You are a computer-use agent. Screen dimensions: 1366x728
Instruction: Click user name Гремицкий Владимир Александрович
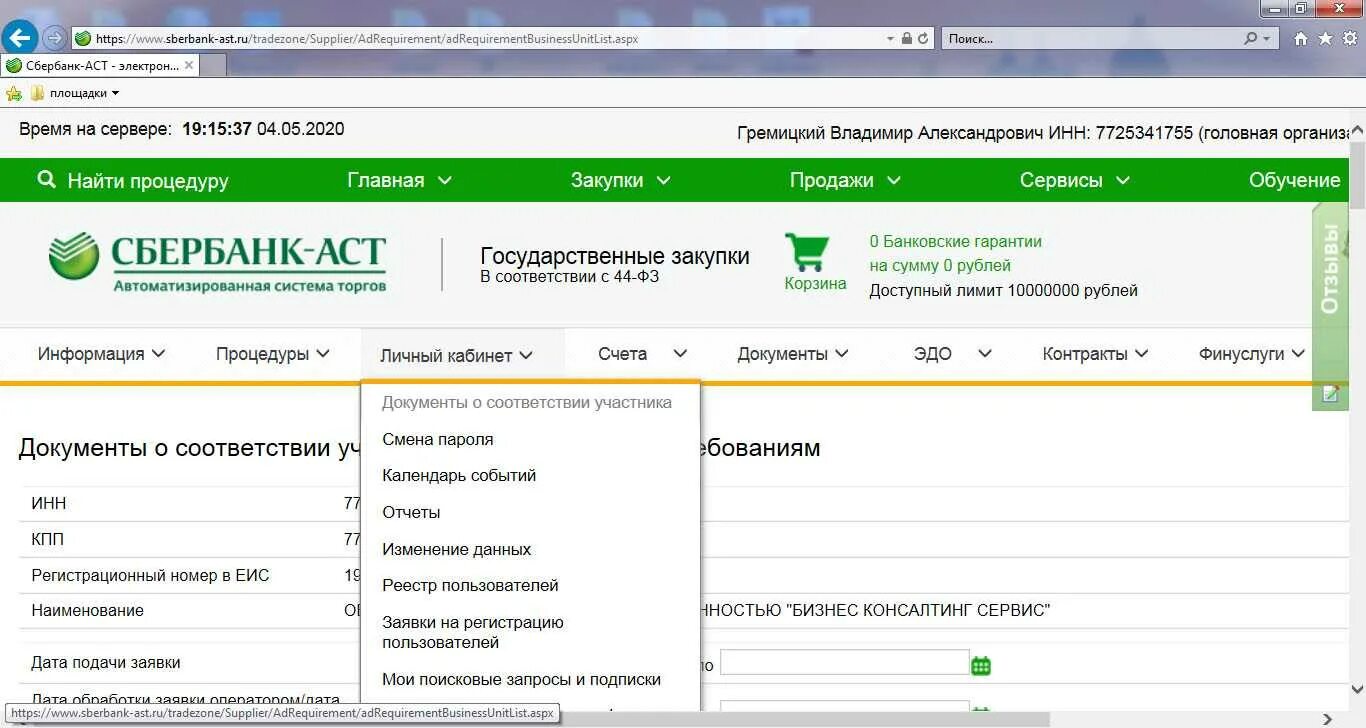point(890,133)
